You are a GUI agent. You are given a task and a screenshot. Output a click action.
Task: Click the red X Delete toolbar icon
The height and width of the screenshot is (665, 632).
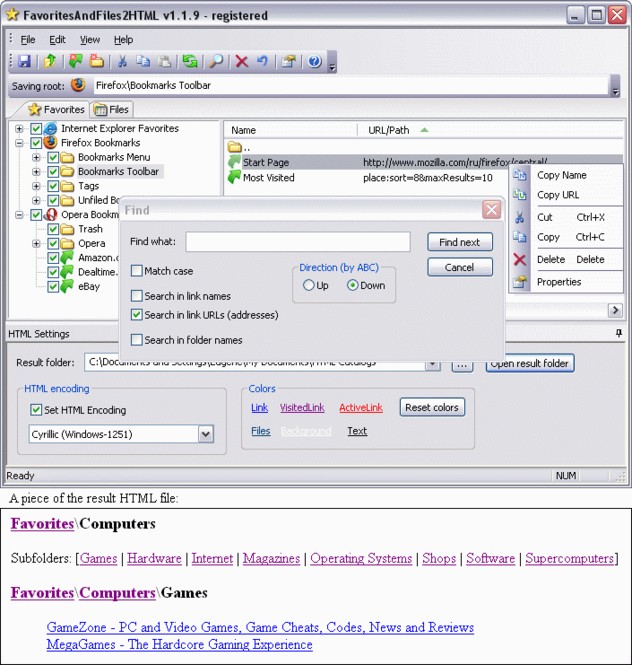[x=242, y=61]
